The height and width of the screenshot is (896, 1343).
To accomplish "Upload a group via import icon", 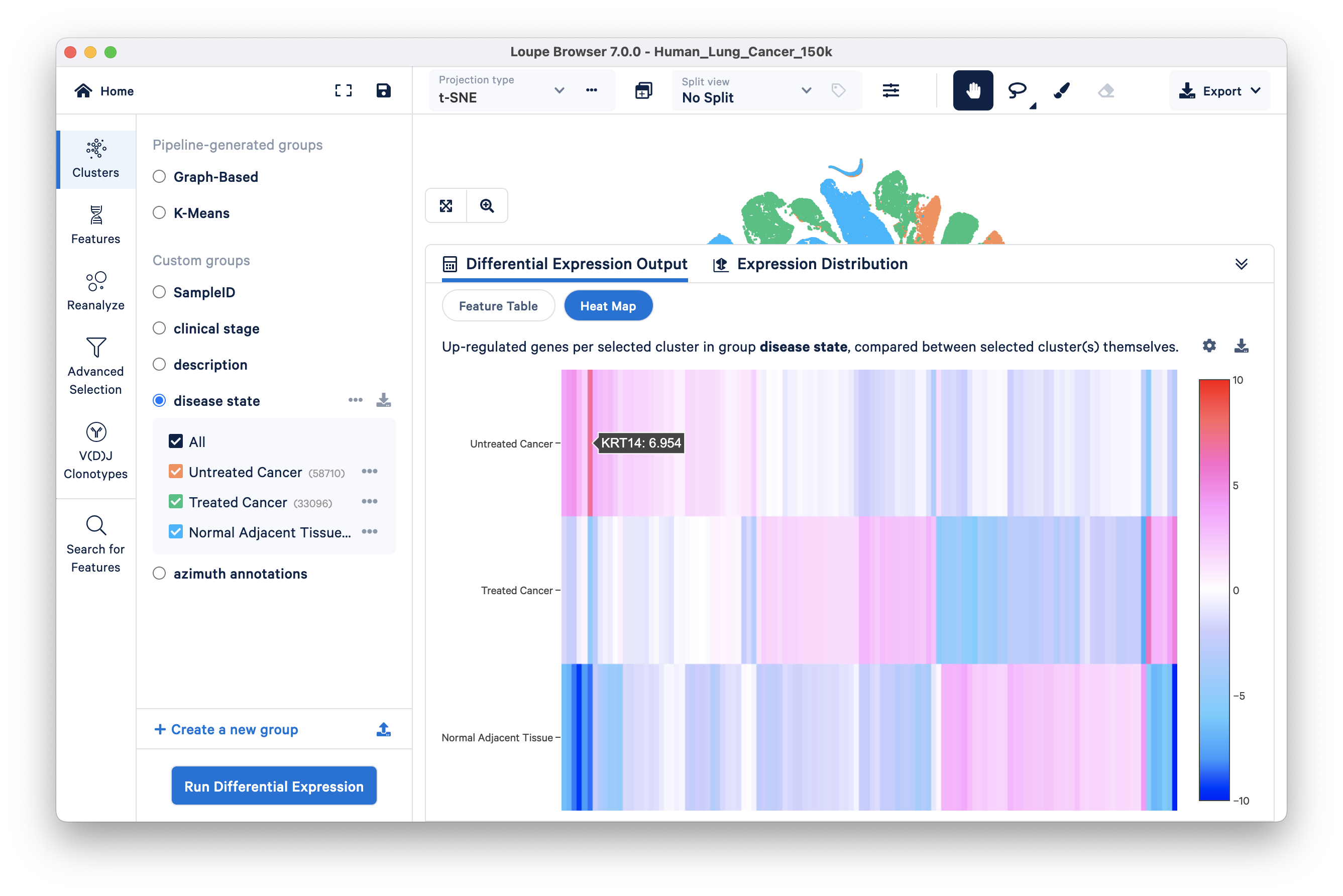I will tap(384, 729).
